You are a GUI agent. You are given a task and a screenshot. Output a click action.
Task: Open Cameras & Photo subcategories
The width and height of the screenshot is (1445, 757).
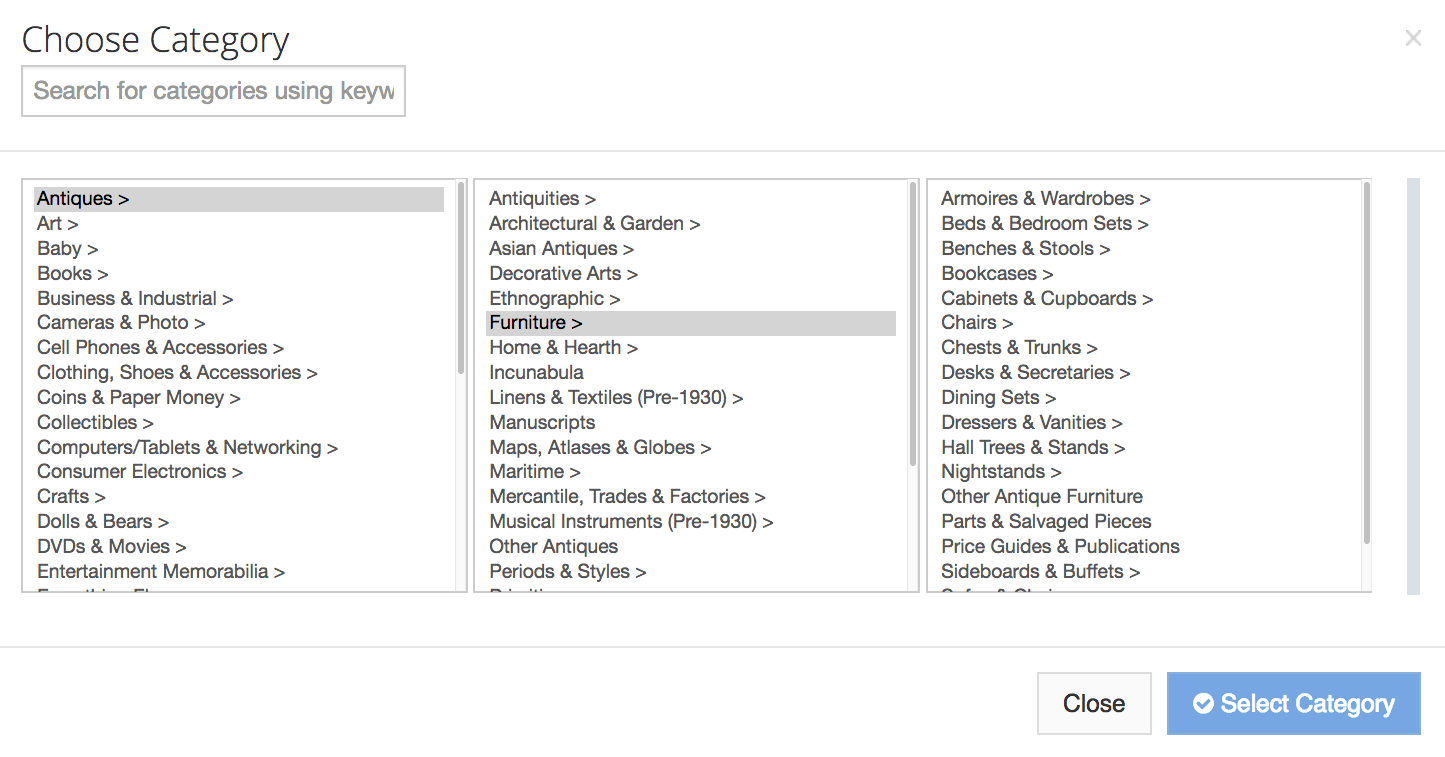click(x=121, y=323)
